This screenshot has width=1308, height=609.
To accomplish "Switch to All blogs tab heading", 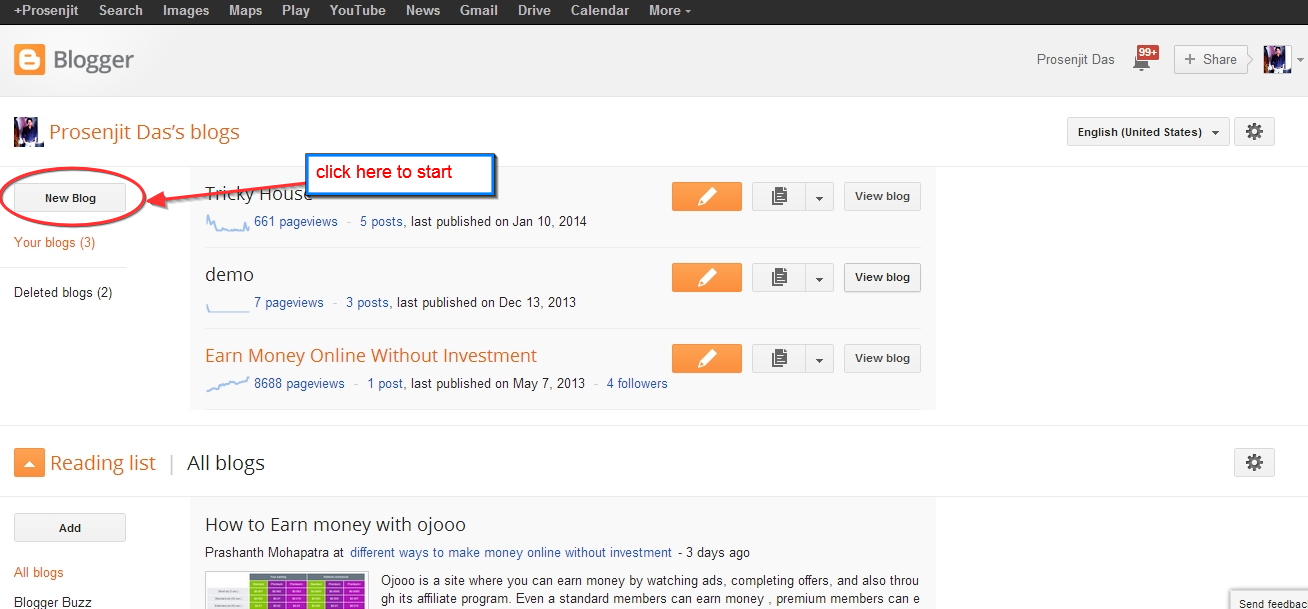I will click(x=226, y=462).
